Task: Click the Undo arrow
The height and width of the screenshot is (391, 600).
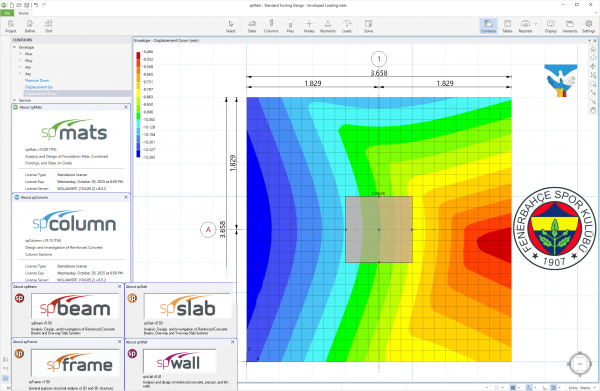Action: point(36,5)
